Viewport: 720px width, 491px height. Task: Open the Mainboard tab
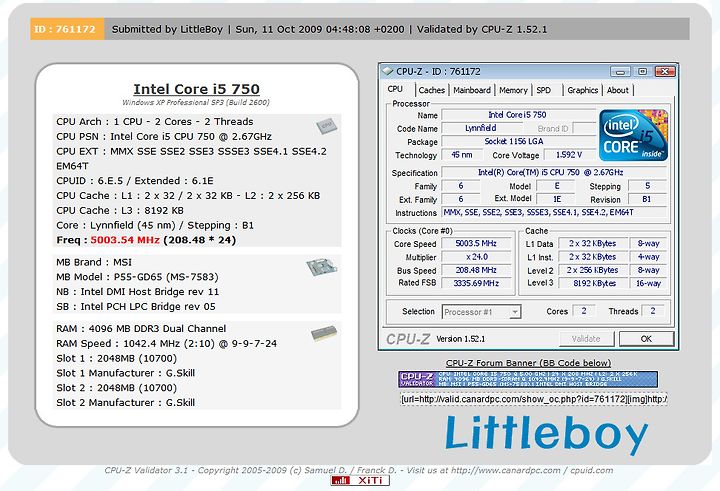pyautogui.click(x=472, y=90)
